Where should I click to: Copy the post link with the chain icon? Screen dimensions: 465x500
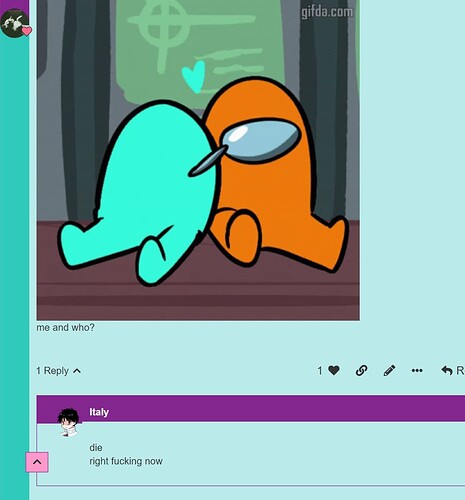pos(362,370)
